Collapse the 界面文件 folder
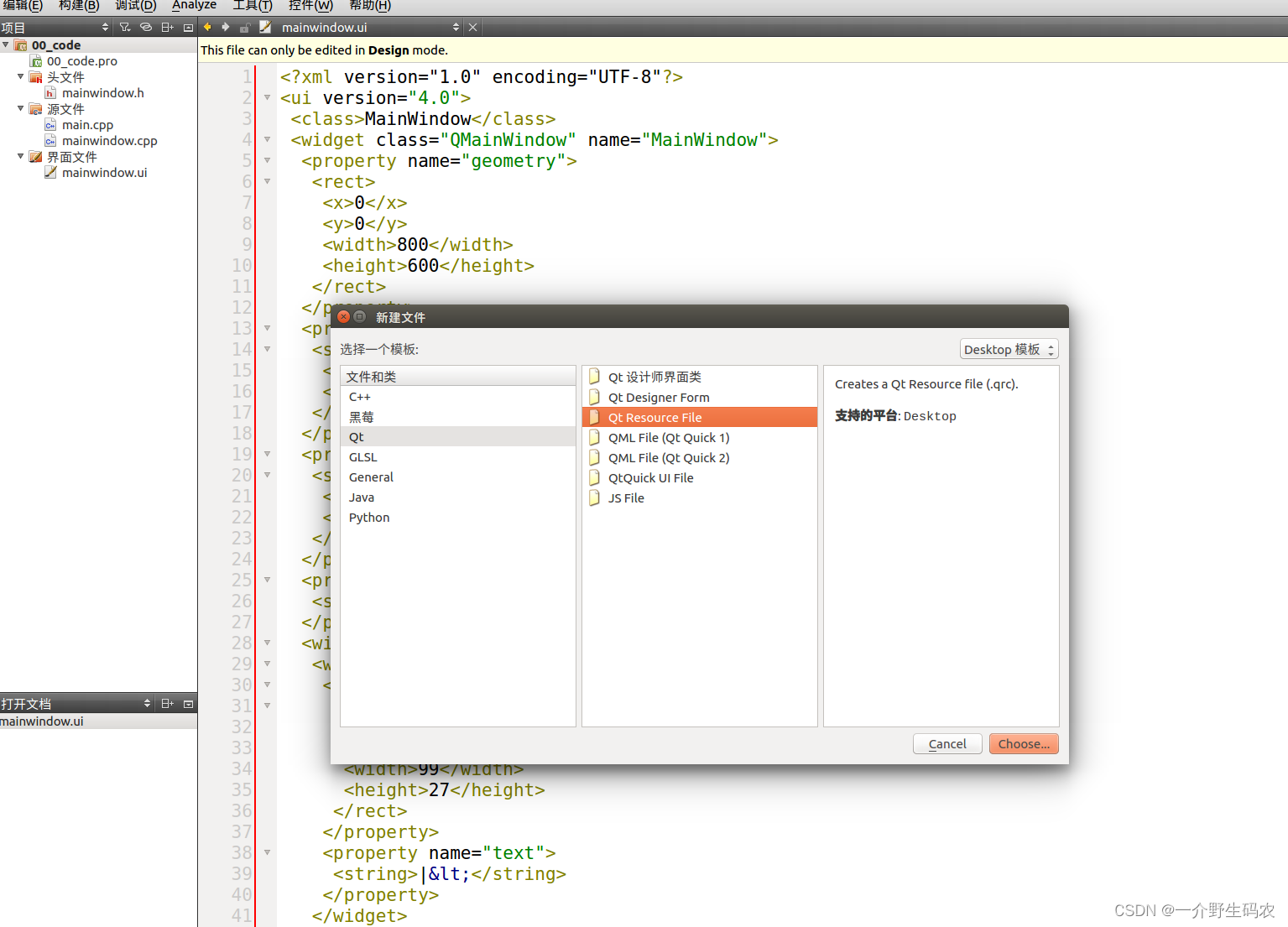Image resolution: width=1288 pixels, height=927 pixels. (x=21, y=156)
